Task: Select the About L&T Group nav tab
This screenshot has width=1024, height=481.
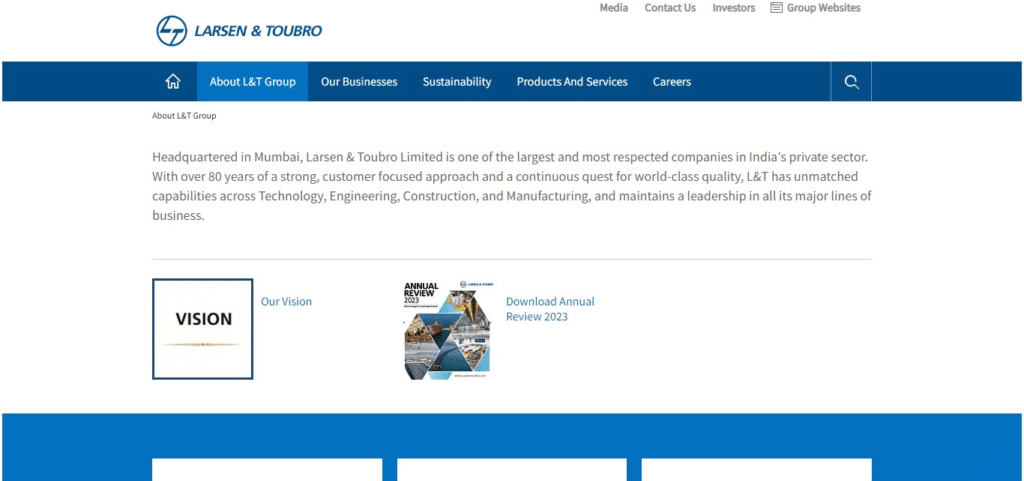Action: coord(252,82)
